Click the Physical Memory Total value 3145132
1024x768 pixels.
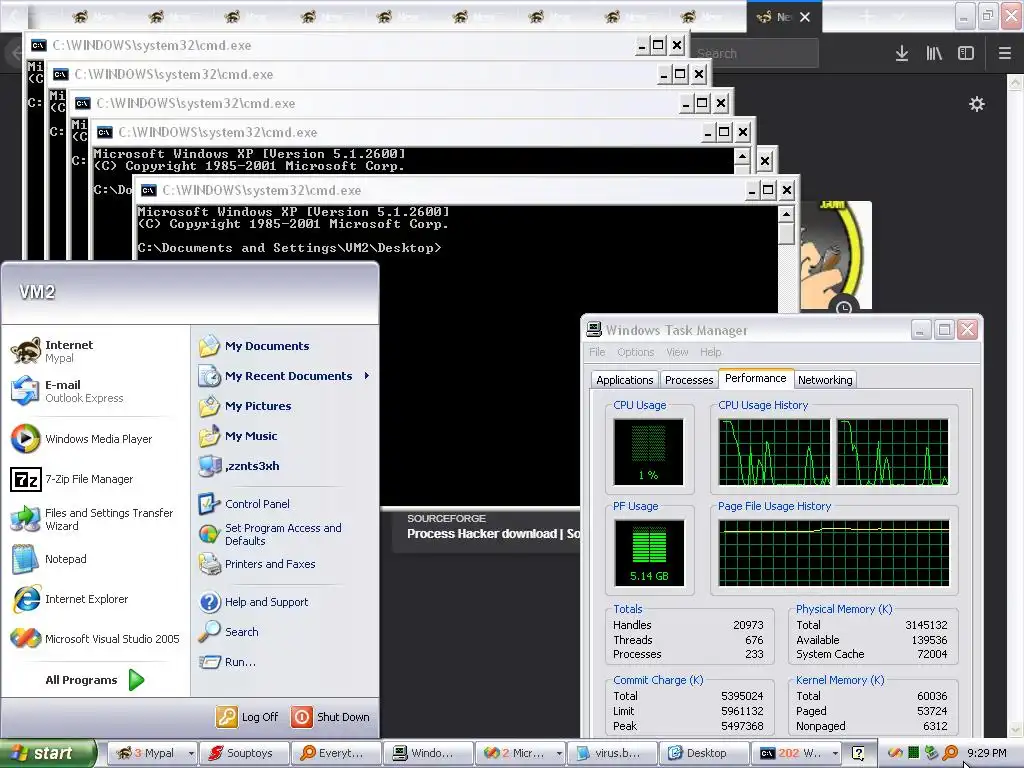(926, 625)
